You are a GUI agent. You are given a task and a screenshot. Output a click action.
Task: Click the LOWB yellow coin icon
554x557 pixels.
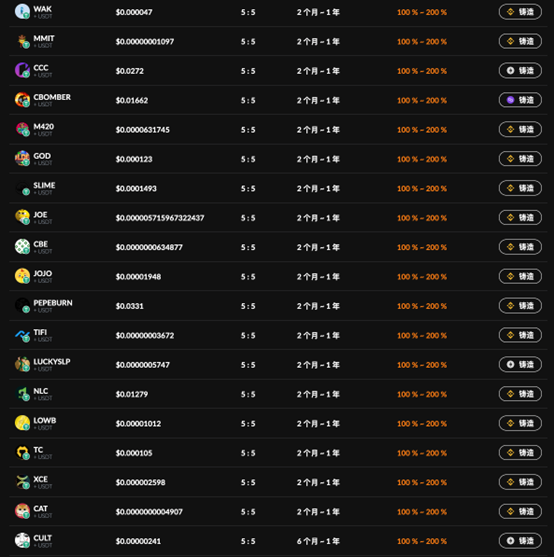[22, 423]
